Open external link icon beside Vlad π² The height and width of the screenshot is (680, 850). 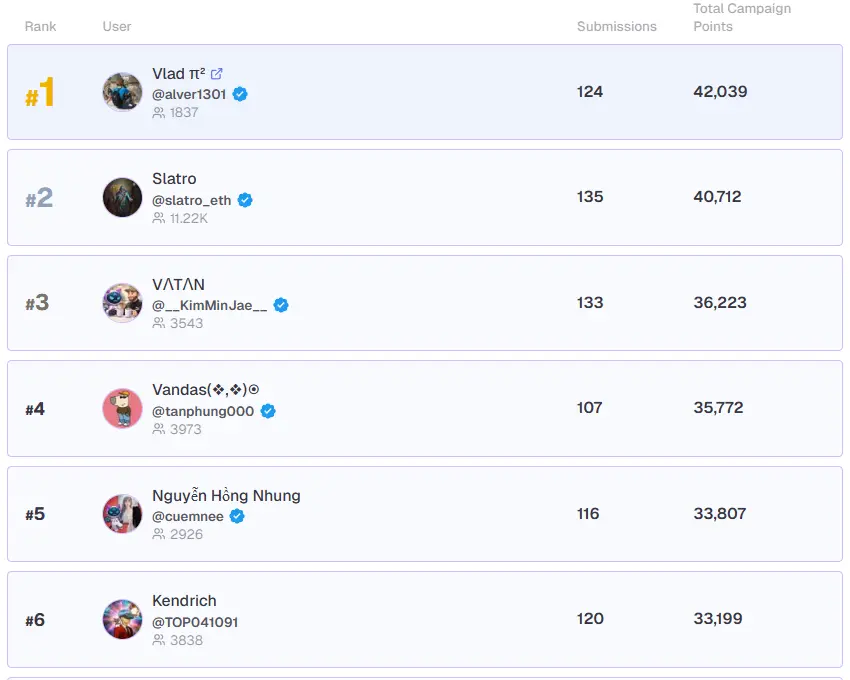pyautogui.click(x=217, y=74)
